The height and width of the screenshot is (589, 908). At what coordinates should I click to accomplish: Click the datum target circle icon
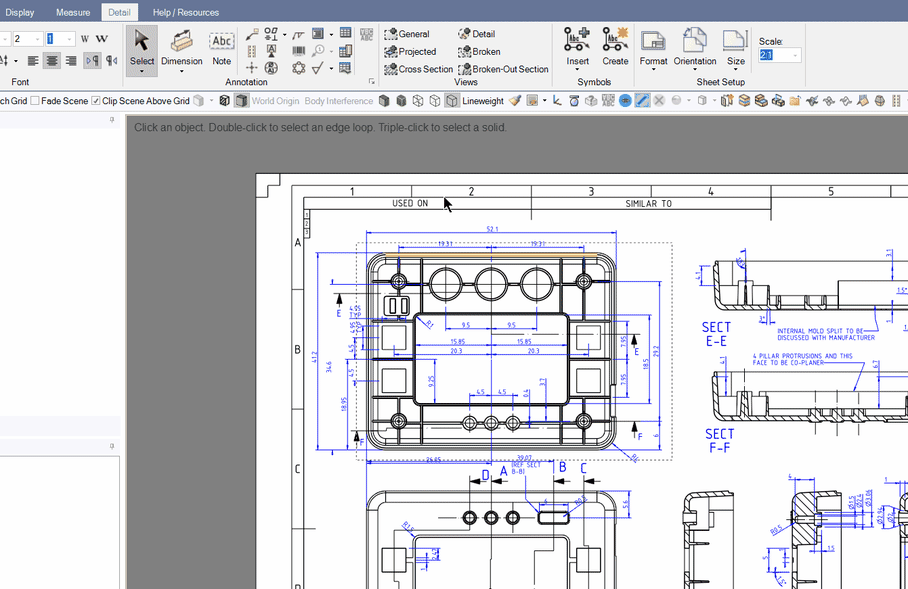tap(271, 68)
